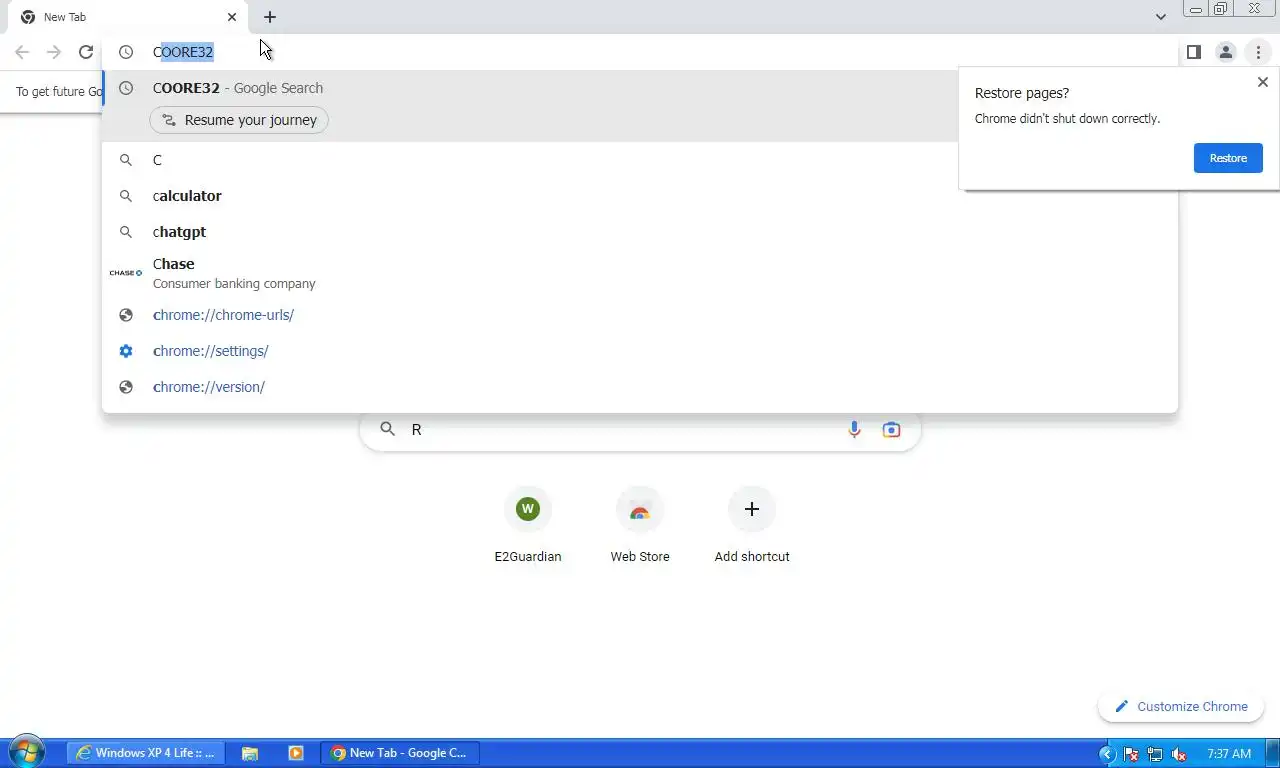Click the address bar text COORE32
This screenshot has width=1280, height=768.
click(x=183, y=52)
